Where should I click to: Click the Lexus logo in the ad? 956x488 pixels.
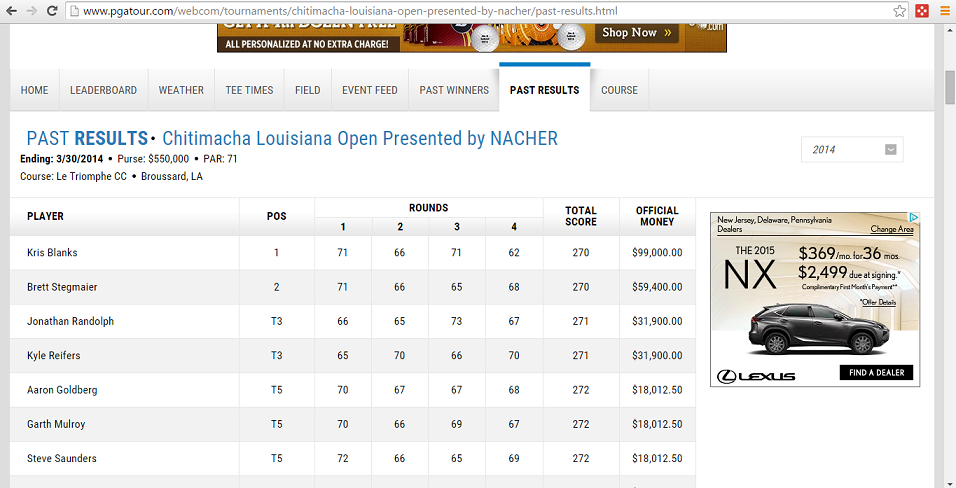756,375
